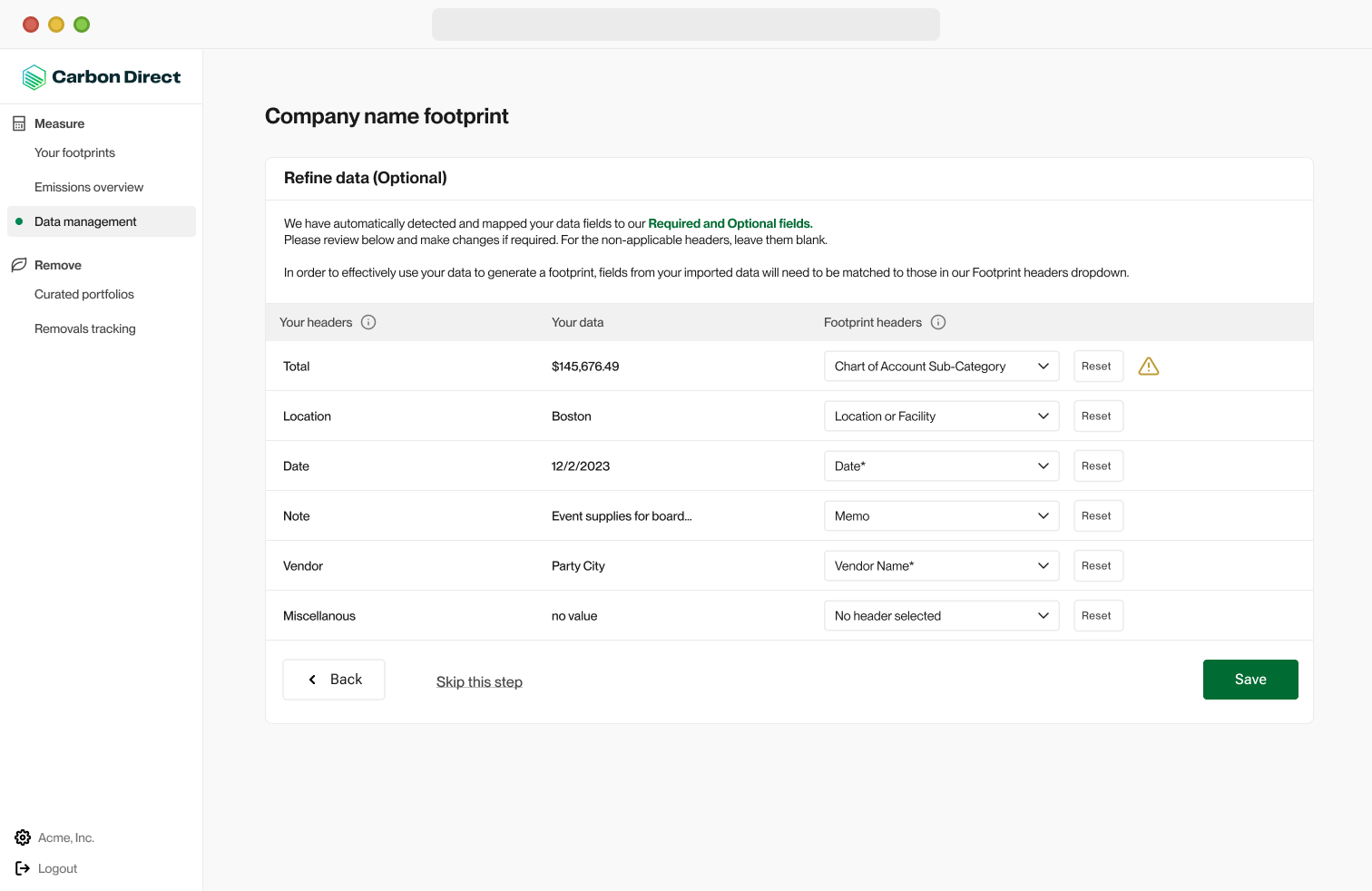This screenshot has height=891, width=1372.
Task: Click Acme, Inc. account label
Action: coord(66,837)
